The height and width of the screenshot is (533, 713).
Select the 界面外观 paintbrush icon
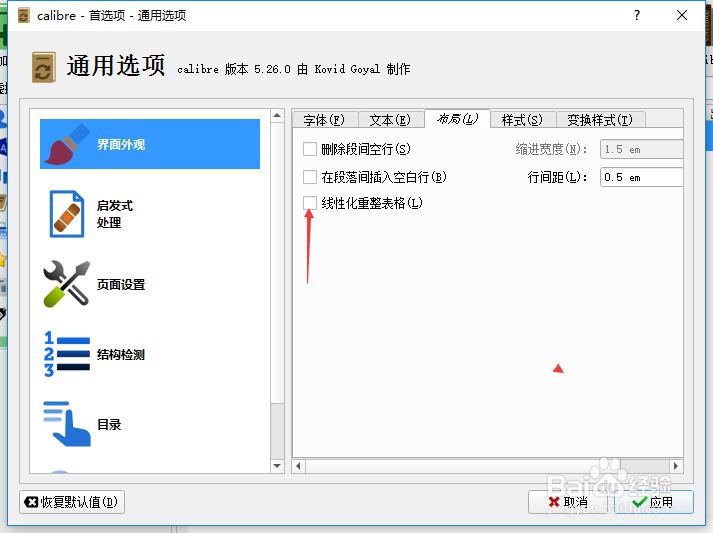[x=67, y=144]
